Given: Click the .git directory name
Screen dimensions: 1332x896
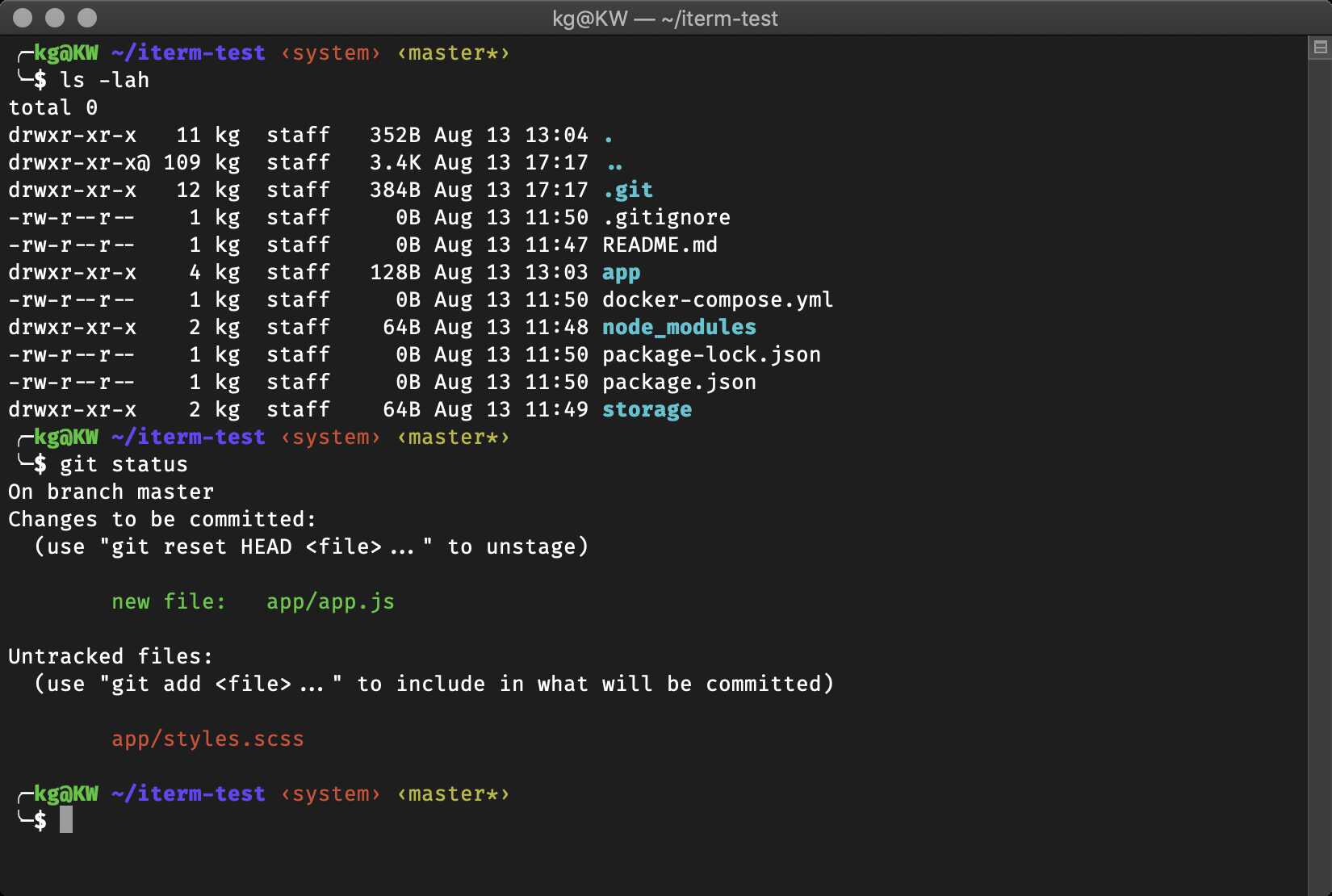Looking at the screenshot, I should coord(628,191).
